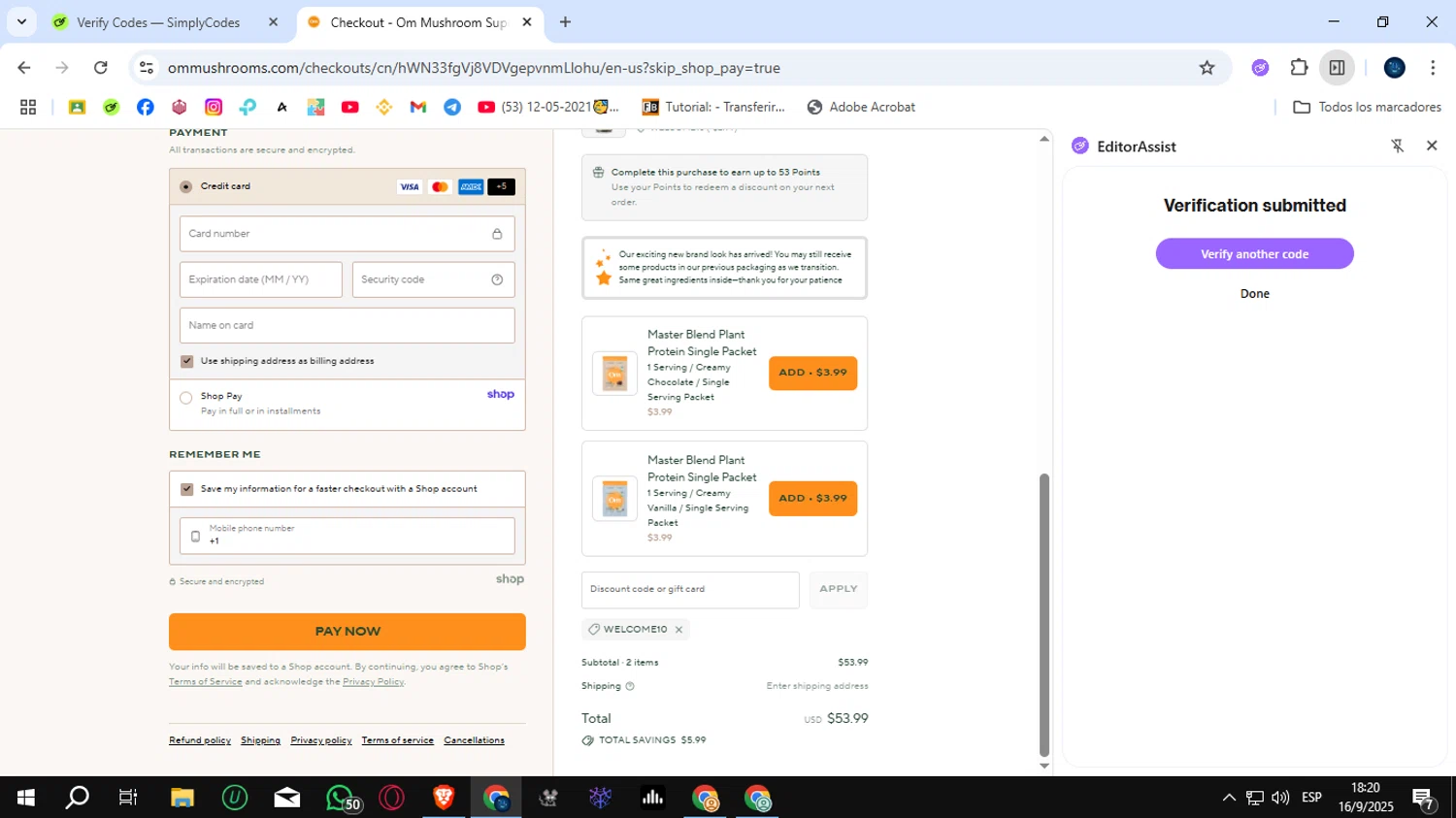Click Verify another code in EditorAssist
The image size is (1456, 818).
(x=1254, y=254)
